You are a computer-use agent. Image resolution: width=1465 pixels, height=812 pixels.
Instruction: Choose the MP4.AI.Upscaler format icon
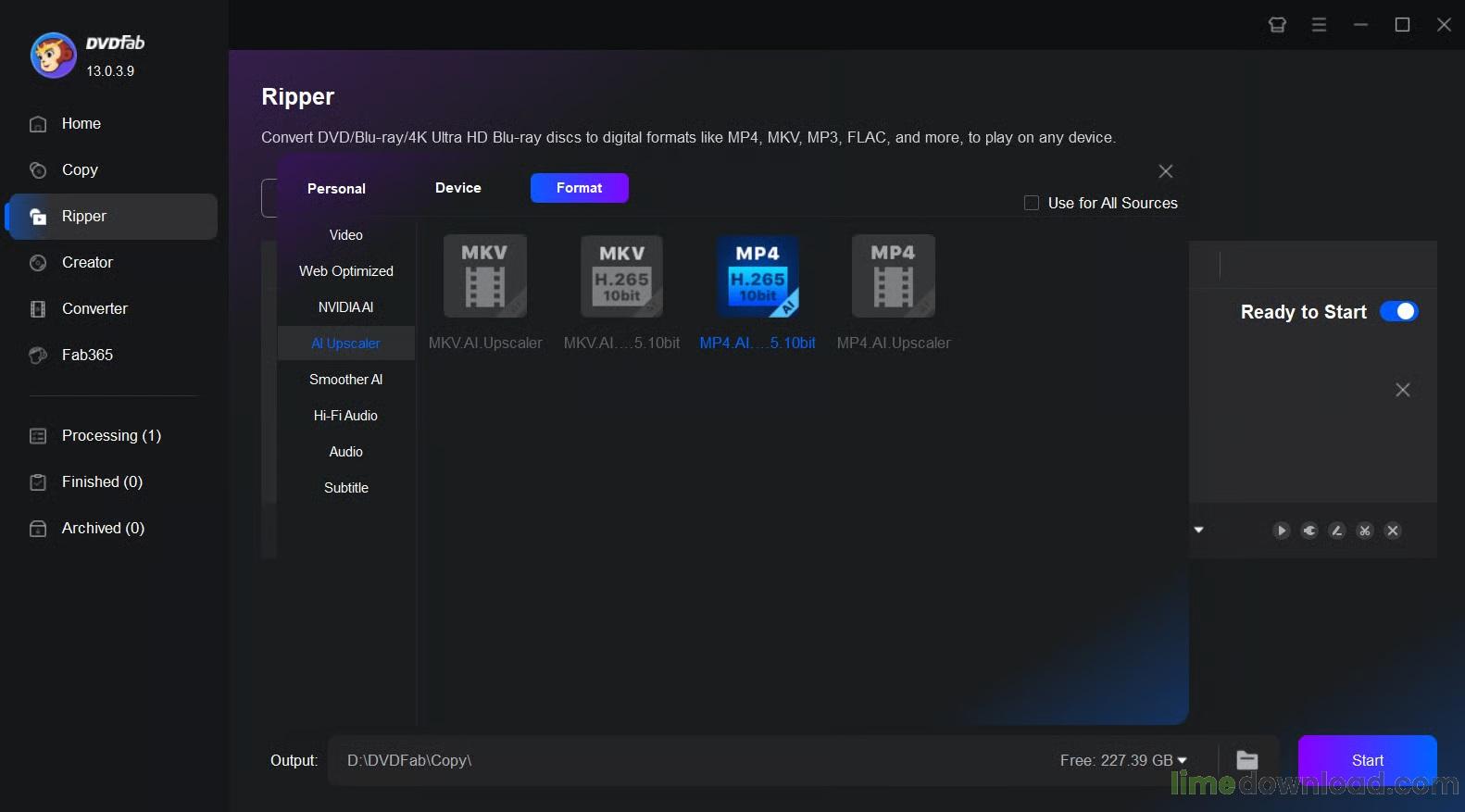point(894,276)
